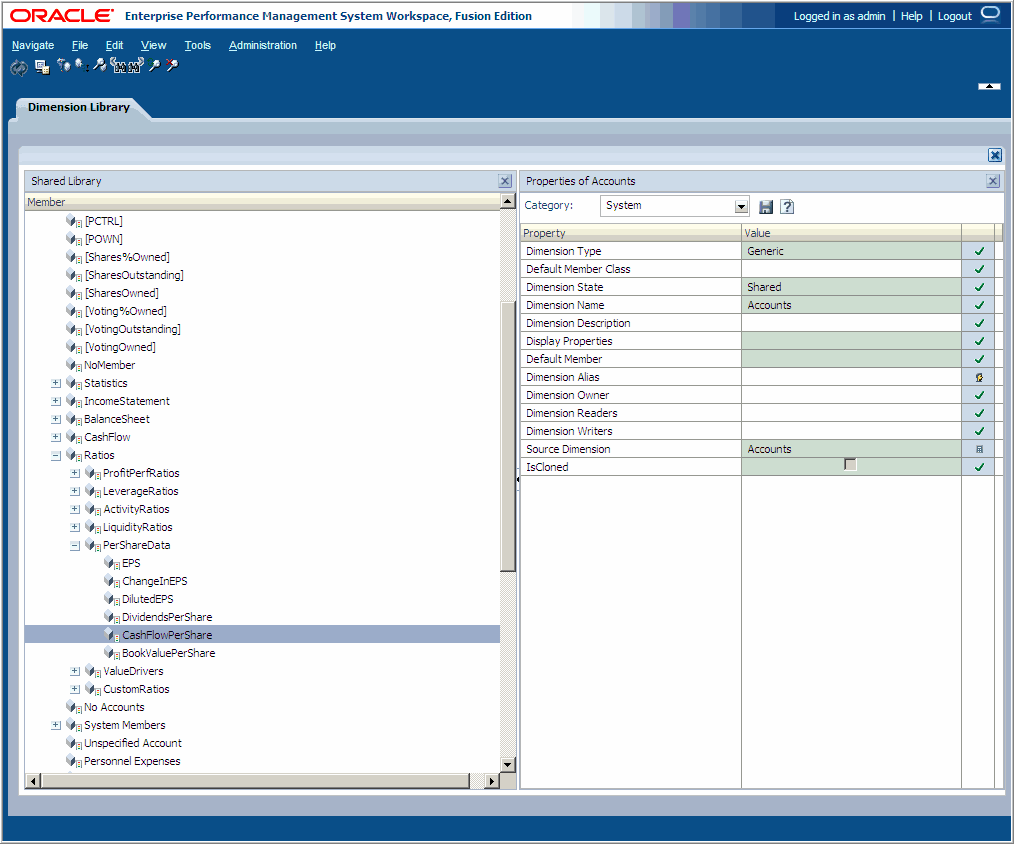Expand the LiquidityRatios node
Screen dimensions: 1014x844
click(x=75, y=528)
